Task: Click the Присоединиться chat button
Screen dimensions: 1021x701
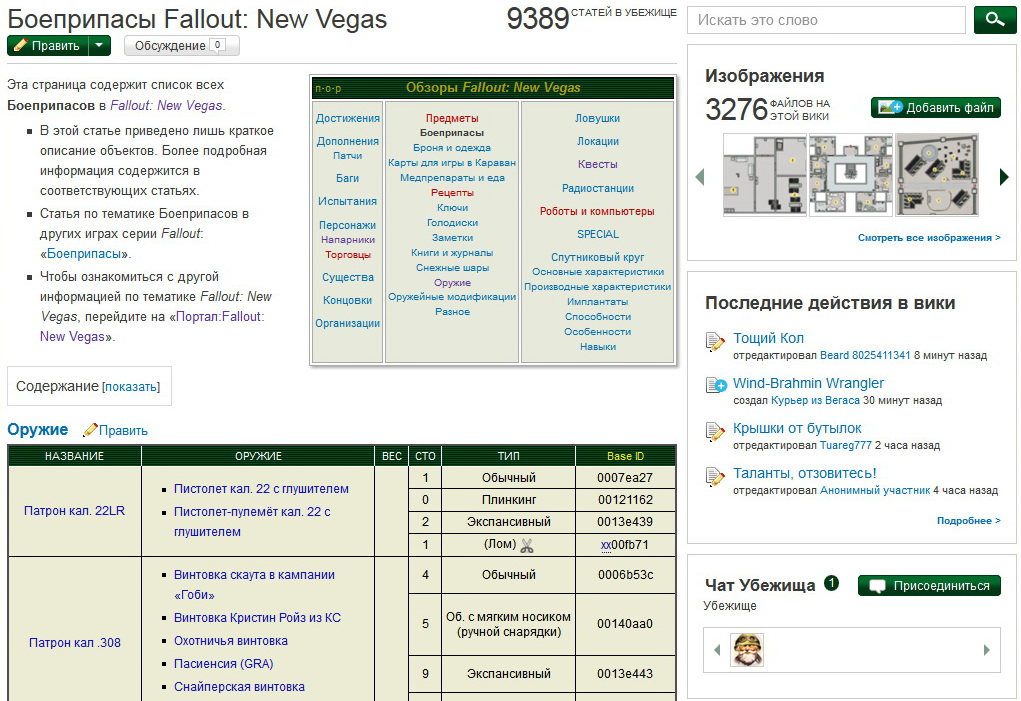Action: pyautogui.click(x=929, y=586)
